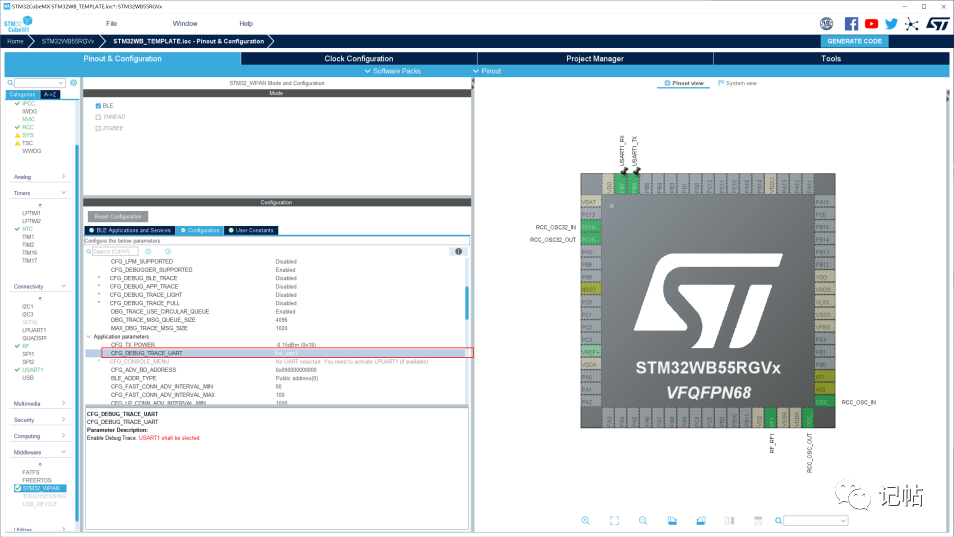This screenshot has height=537, width=954.
Task: Select RTC in Timers list
Action: point(27,229)
